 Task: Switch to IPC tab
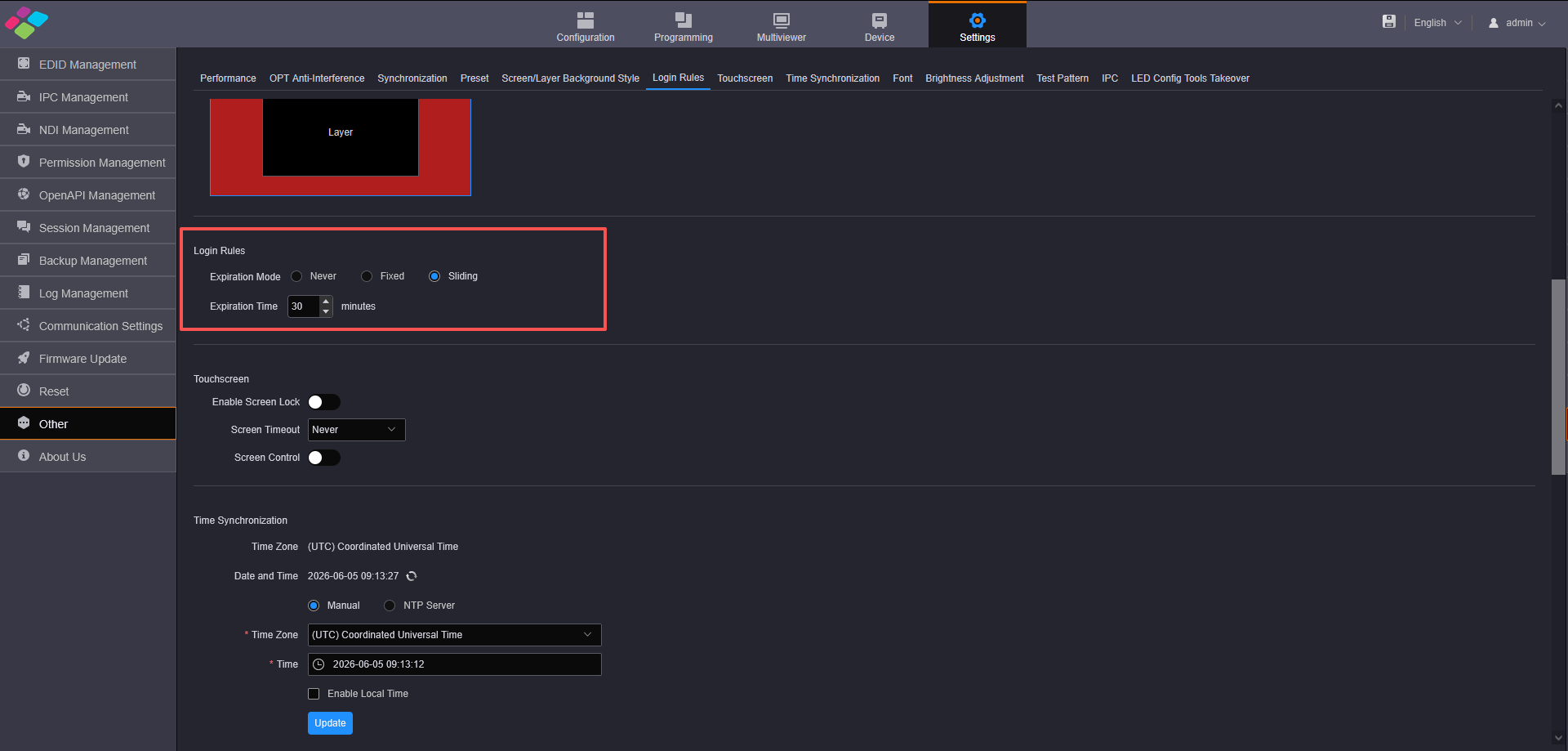click(1110, 78)
